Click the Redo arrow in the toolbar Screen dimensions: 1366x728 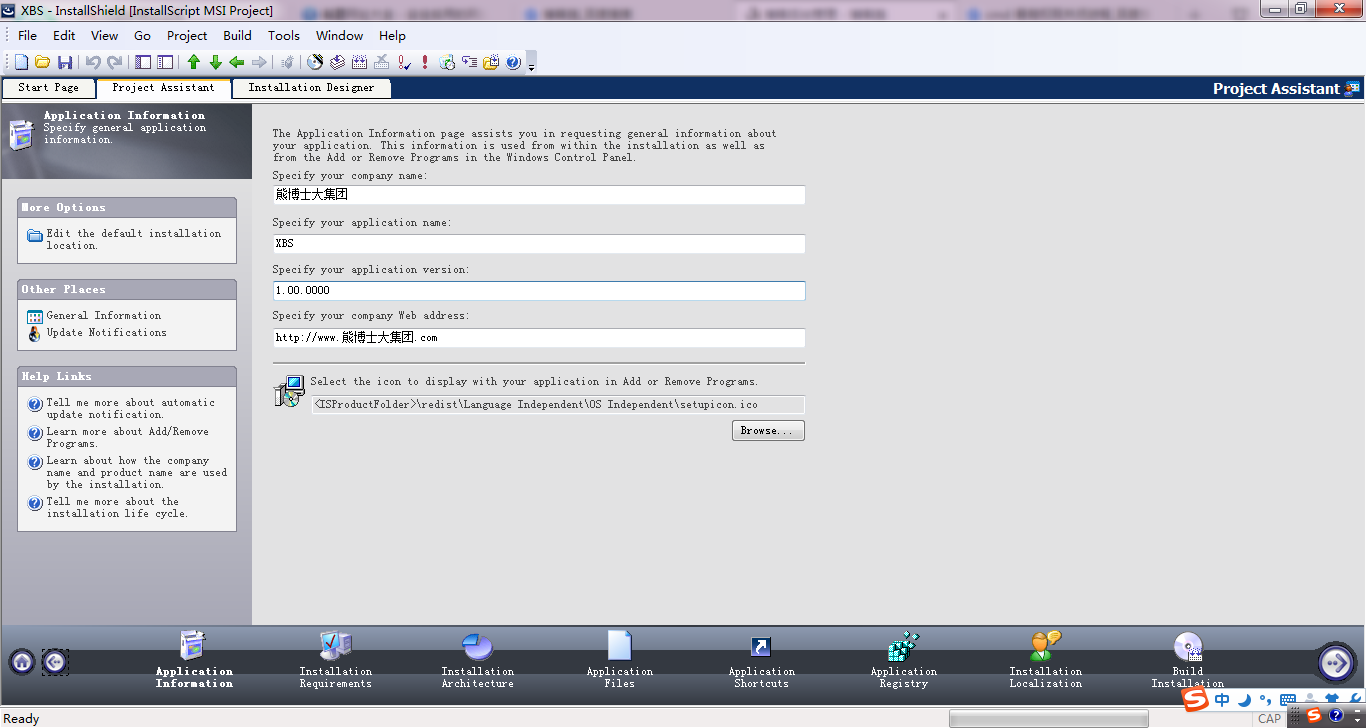(x=115, y=62)
